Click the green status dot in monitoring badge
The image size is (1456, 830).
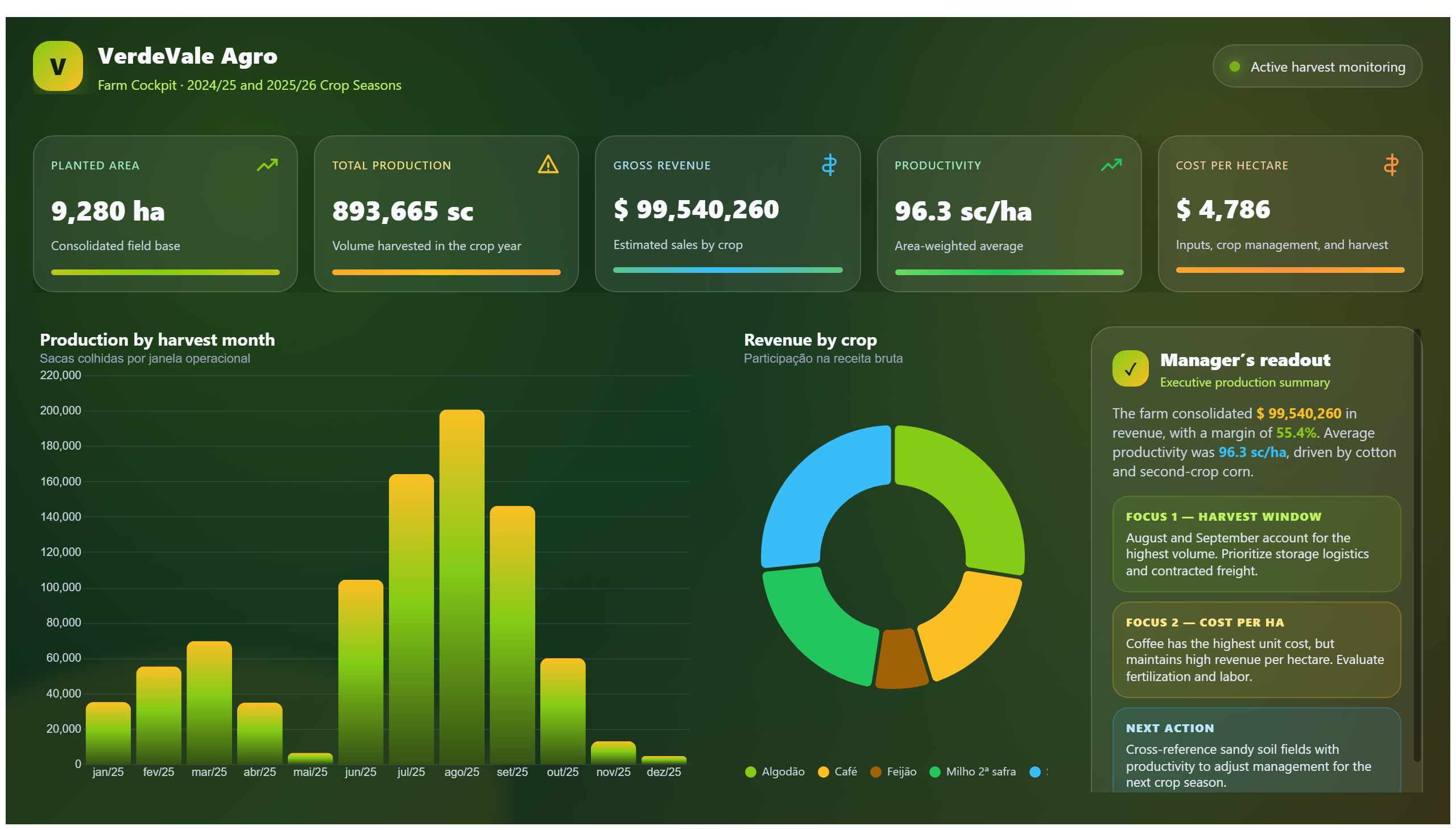tap(1234, 67)
